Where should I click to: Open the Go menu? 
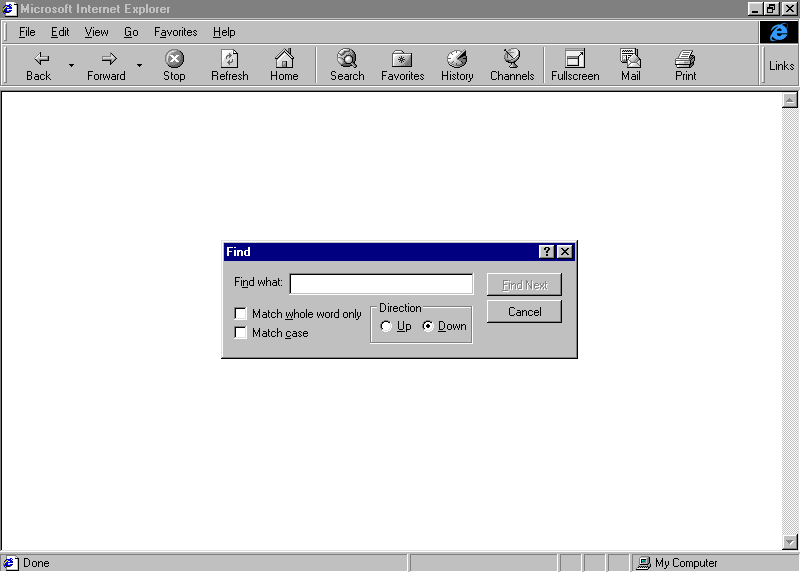click(131, 32)
